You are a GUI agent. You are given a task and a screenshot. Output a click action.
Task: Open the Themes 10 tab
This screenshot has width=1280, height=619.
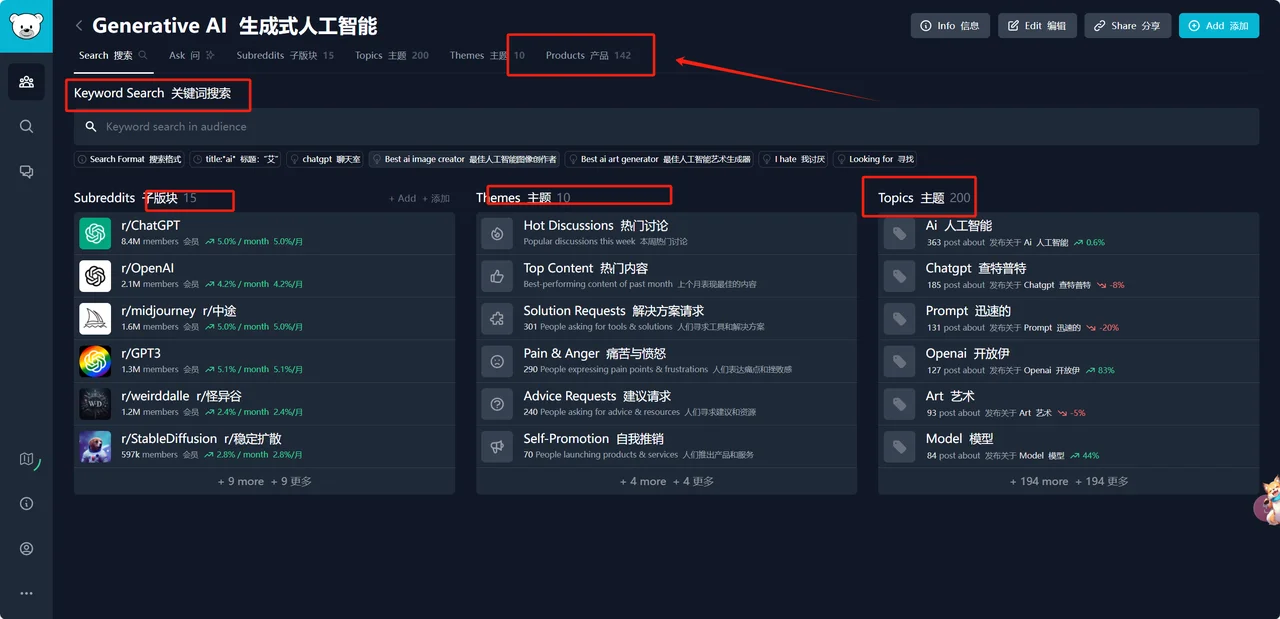click(x=487, y=55)
